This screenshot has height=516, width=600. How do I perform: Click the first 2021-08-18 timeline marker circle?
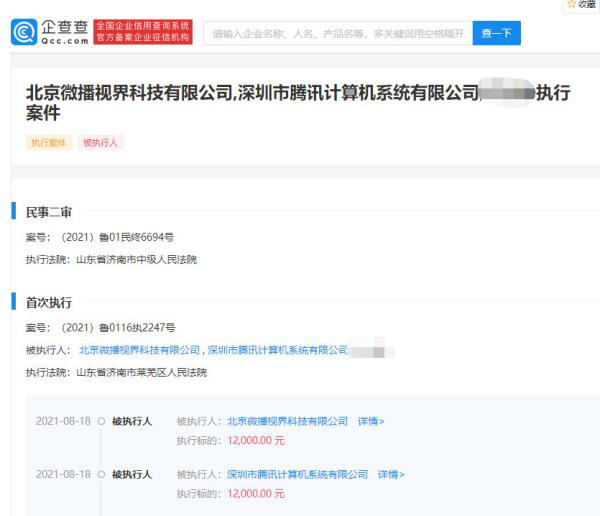(x=101, y=421)
